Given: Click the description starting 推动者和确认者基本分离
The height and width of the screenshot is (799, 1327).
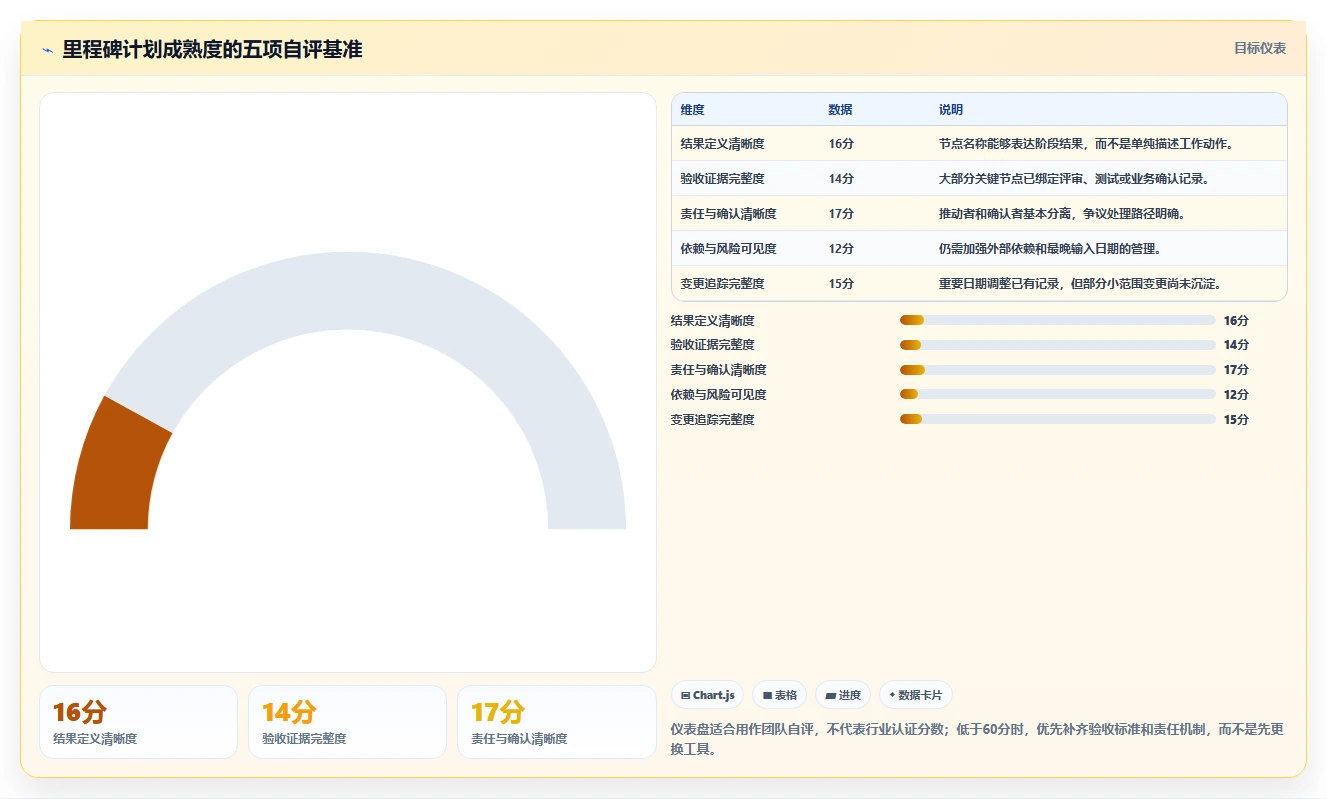Looking at the screenshot, I should [x=1061, y=214].
